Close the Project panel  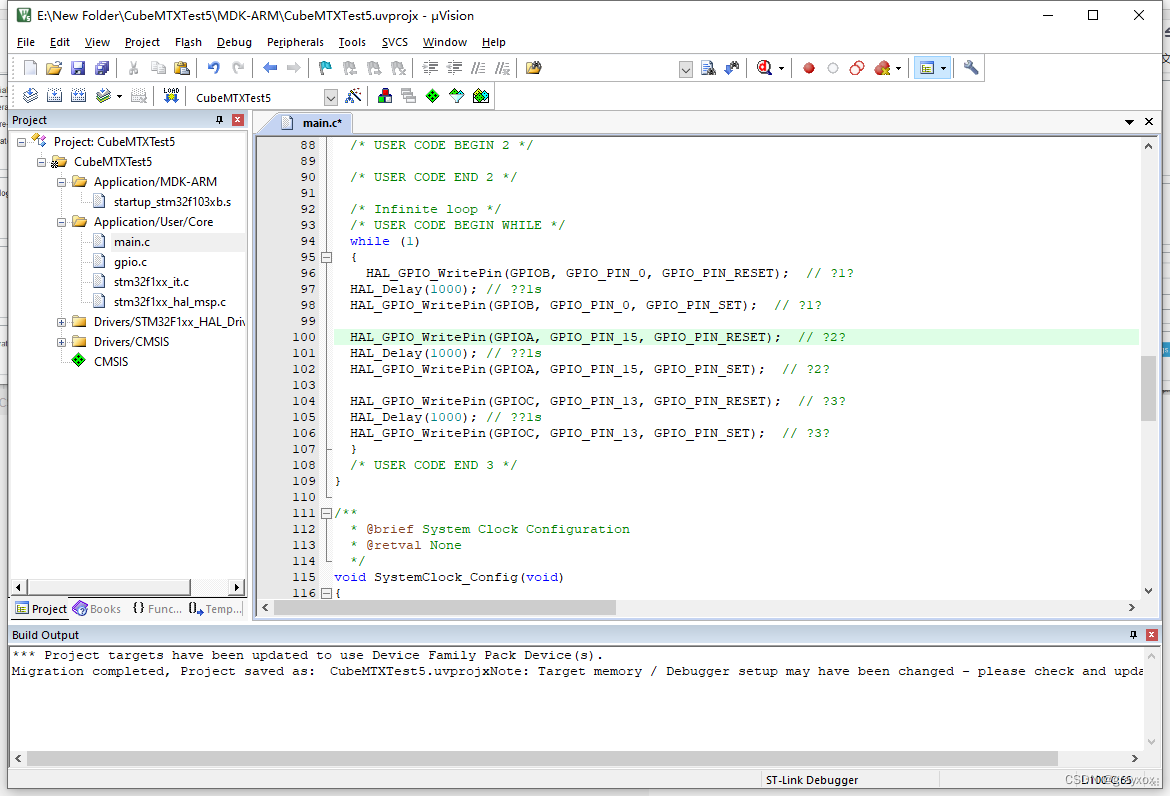pyautogui.click(x=238, y=120)
